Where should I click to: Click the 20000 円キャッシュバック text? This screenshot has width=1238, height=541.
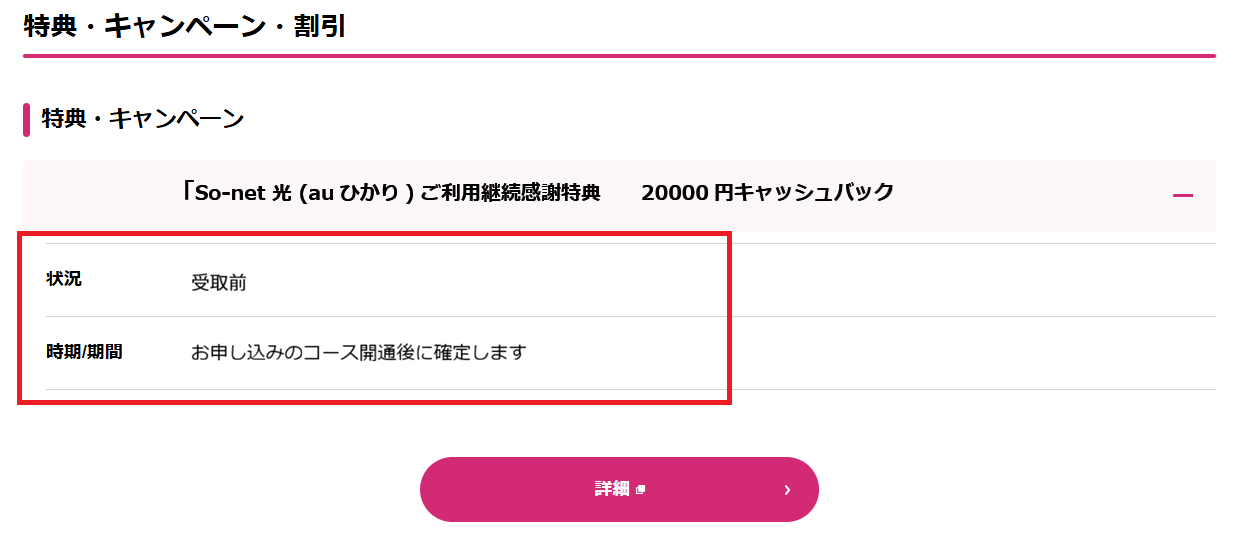tap(767, 193)
